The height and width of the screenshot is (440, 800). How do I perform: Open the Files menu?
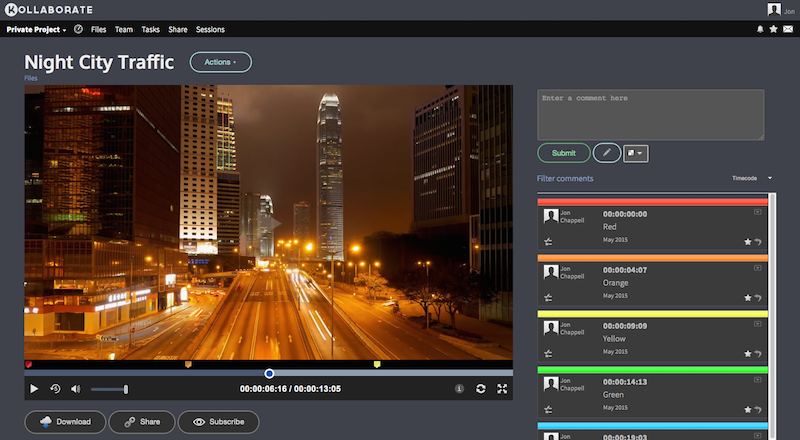(98, 30)
